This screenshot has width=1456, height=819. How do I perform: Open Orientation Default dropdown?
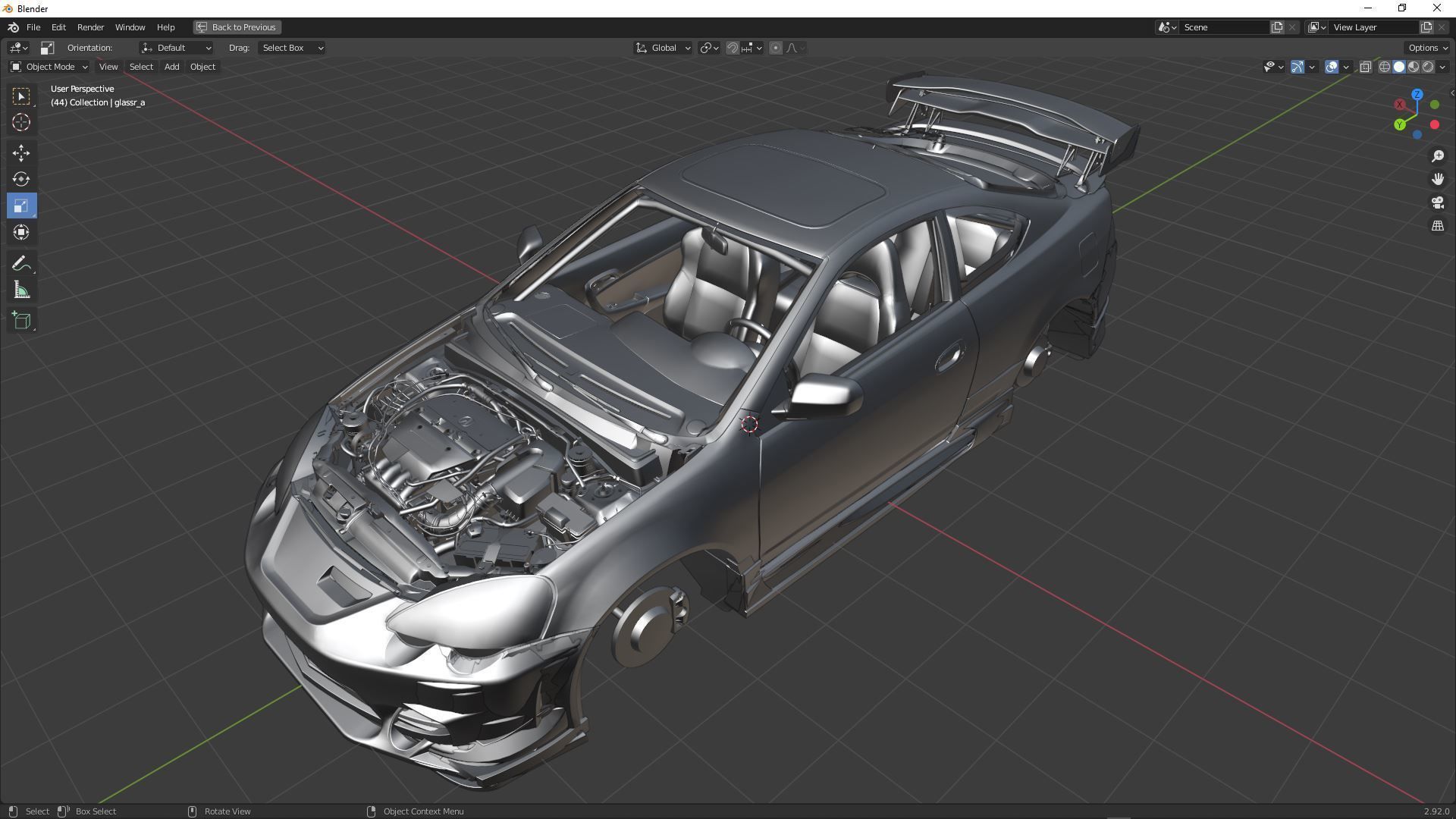click(176, 48)
